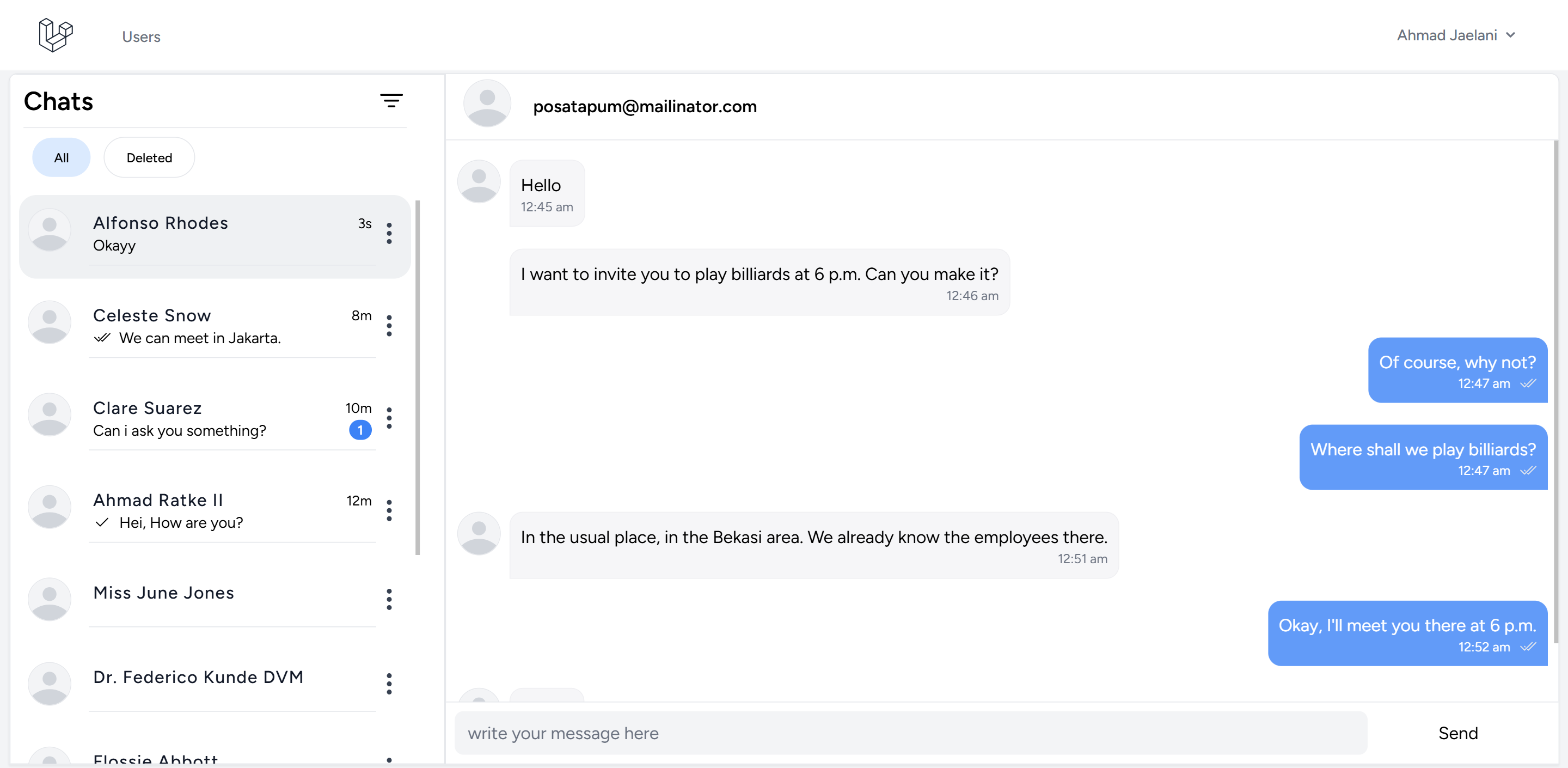Click the messages pane scrollbar
Screen dimensions: 1568x768
1556,390
